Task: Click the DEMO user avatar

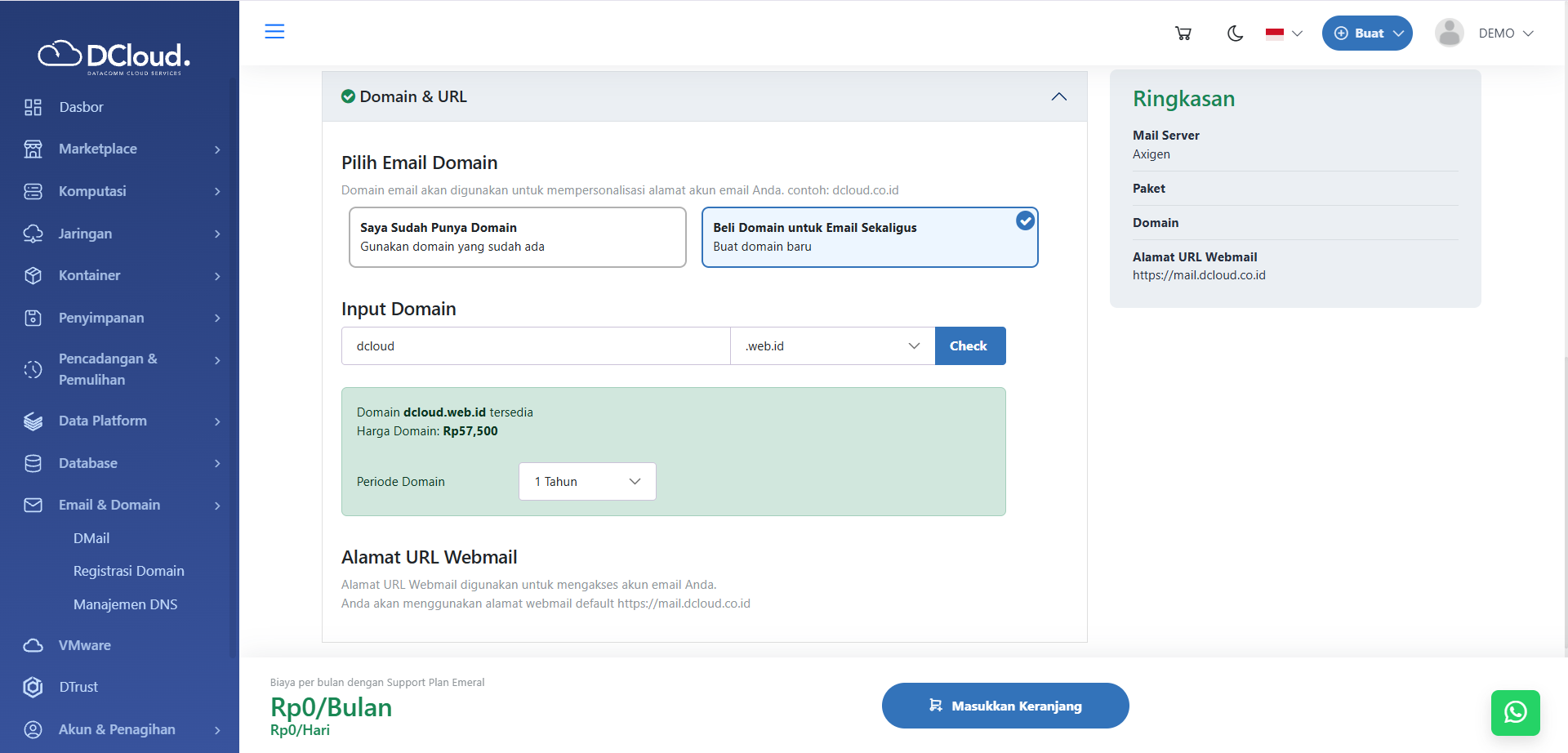Action: [1449, 33]
